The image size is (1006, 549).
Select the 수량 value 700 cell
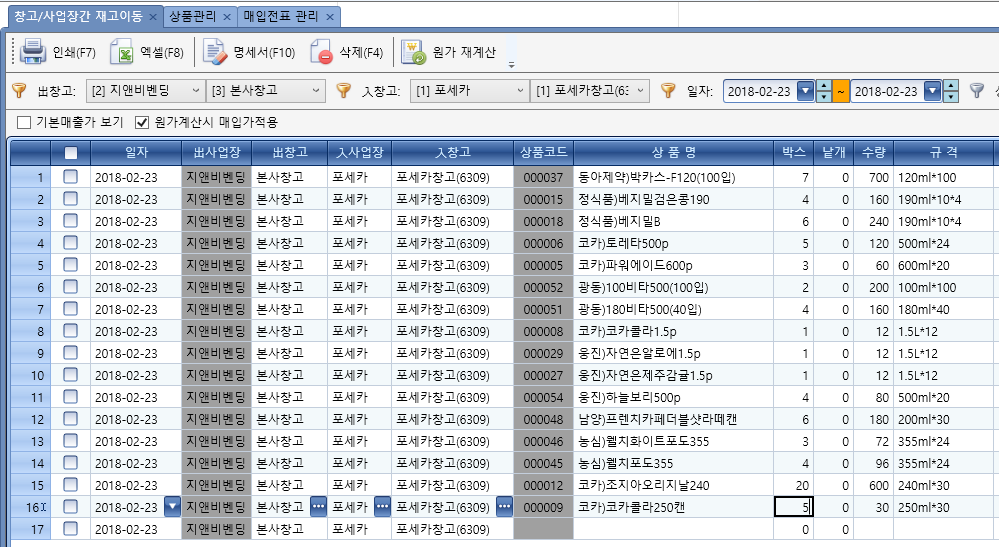(x=873, y=178)
